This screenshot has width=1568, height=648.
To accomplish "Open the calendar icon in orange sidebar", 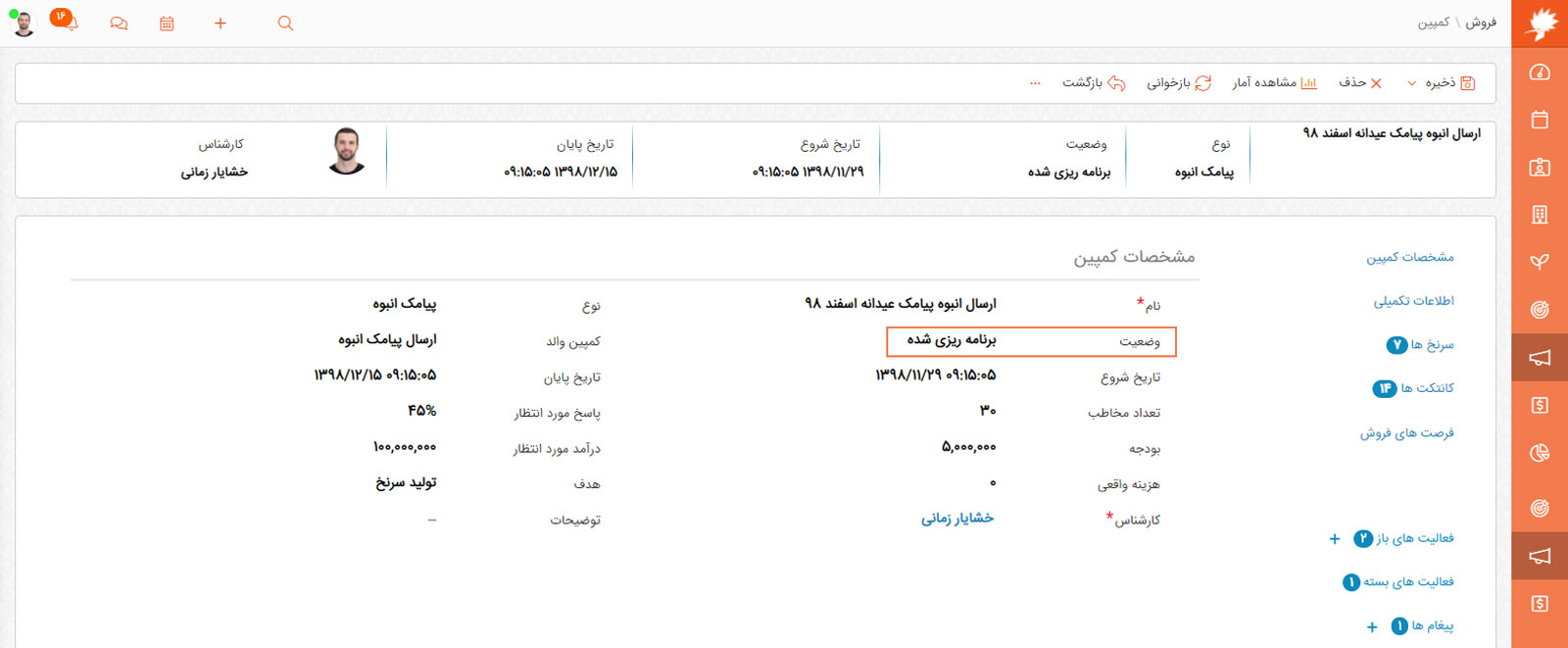I will click(x=1540, y=120).
